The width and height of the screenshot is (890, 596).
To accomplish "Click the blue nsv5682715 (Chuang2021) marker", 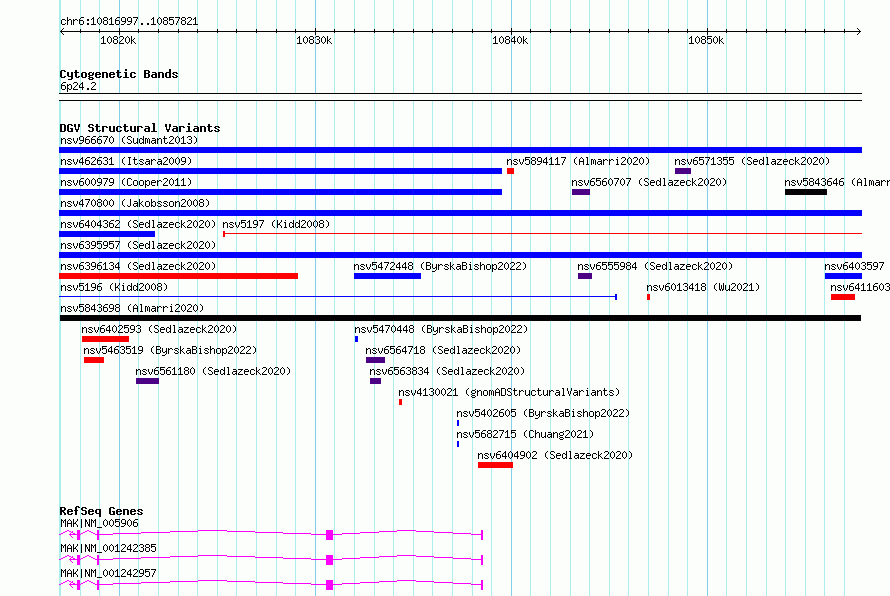I will point(458,444).
